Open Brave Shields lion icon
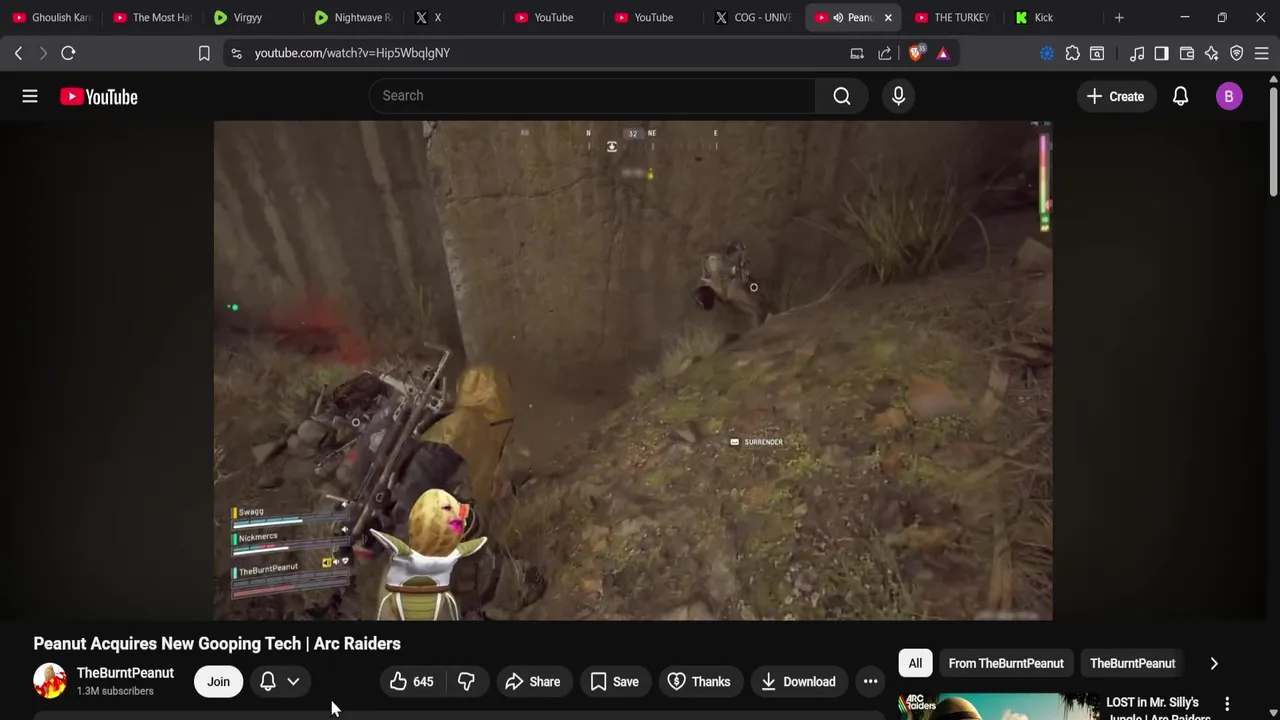This screenshot has height=720, width=1280. (916, 53)
